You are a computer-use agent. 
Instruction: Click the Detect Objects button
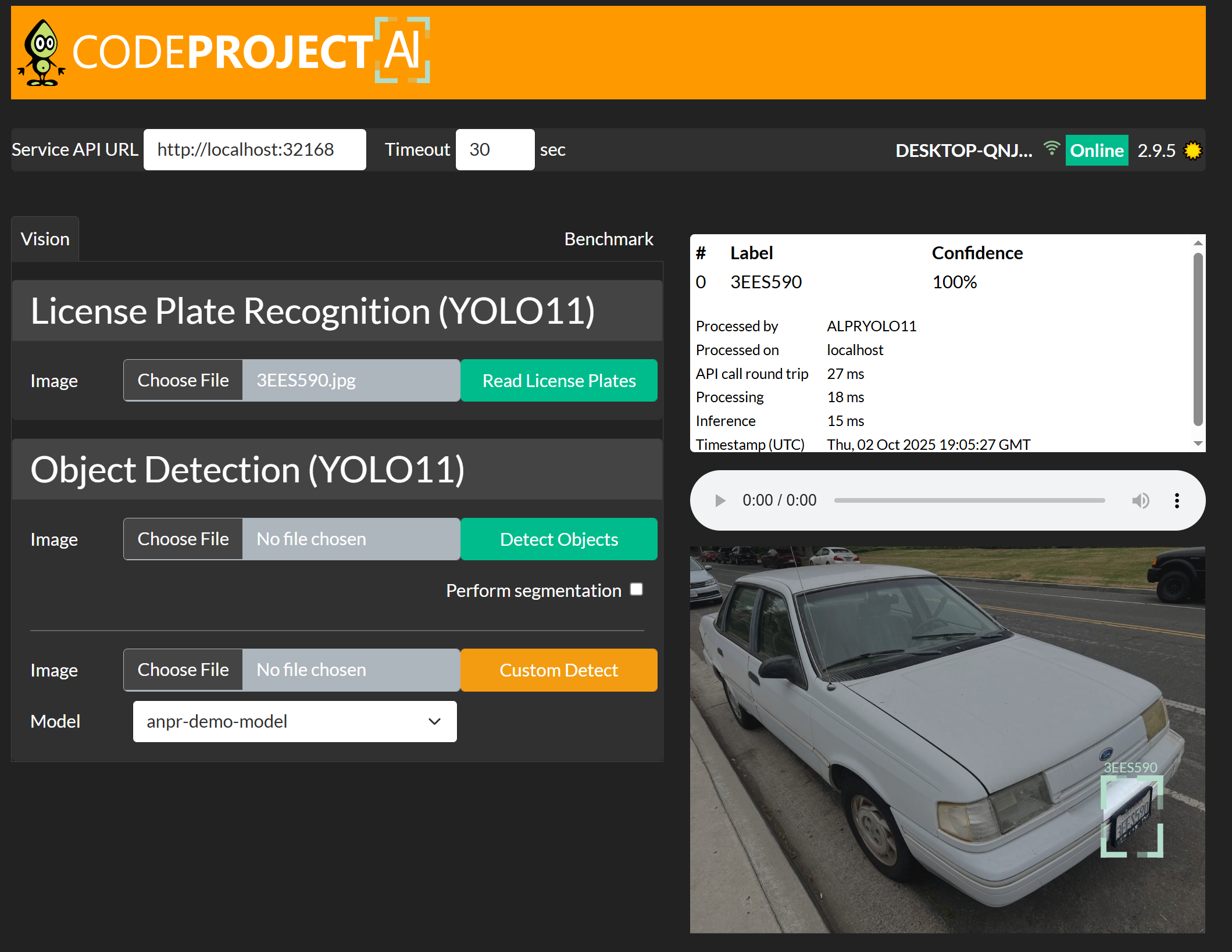coord(559,539)
